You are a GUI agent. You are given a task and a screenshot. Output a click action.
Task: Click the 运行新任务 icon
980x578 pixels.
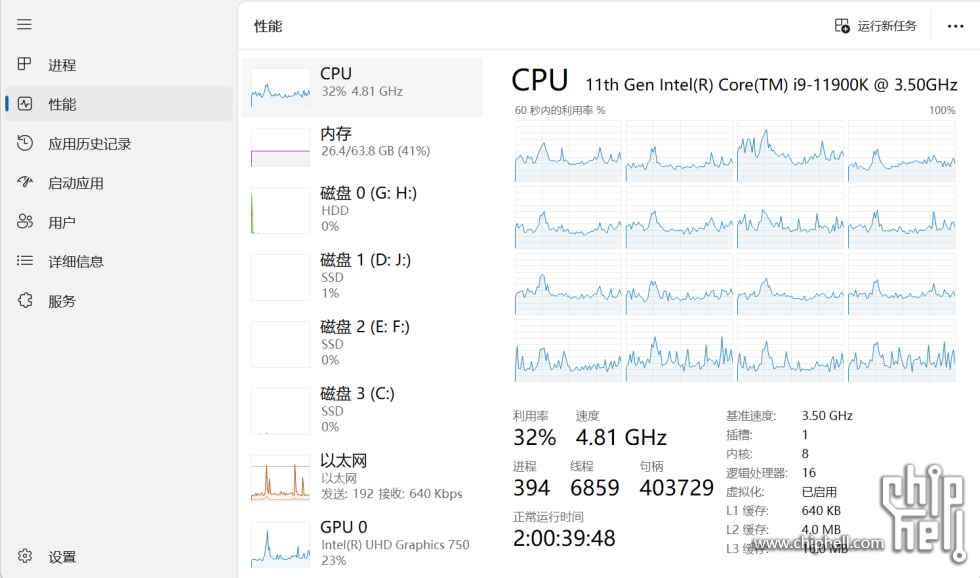(842, 26)
